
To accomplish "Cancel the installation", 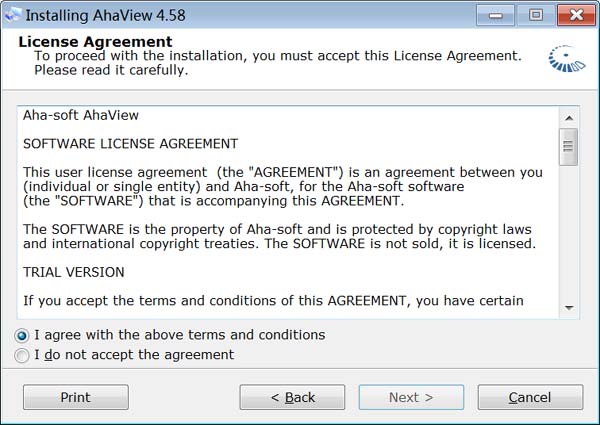I will 530,397.
